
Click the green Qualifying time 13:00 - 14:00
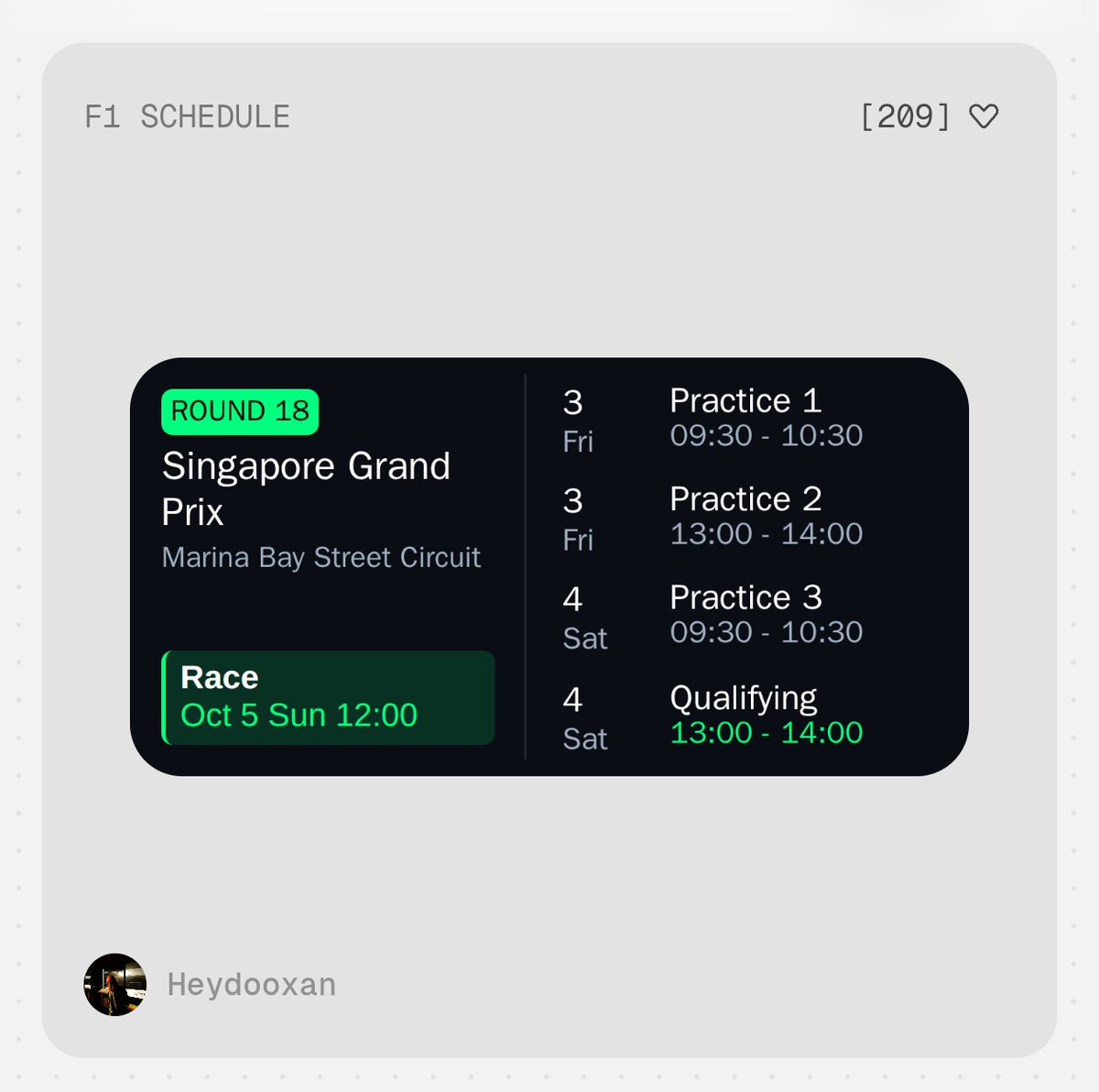point(766,733)
